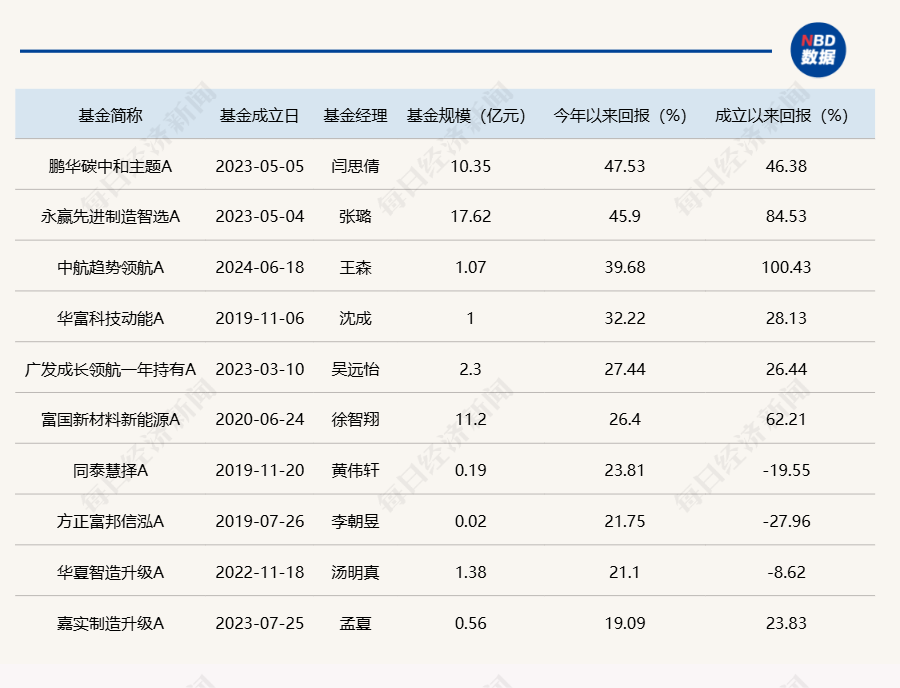This screenshot has height=688, width=900.
Task: Click fund manager 张璐
Action: 355,217
